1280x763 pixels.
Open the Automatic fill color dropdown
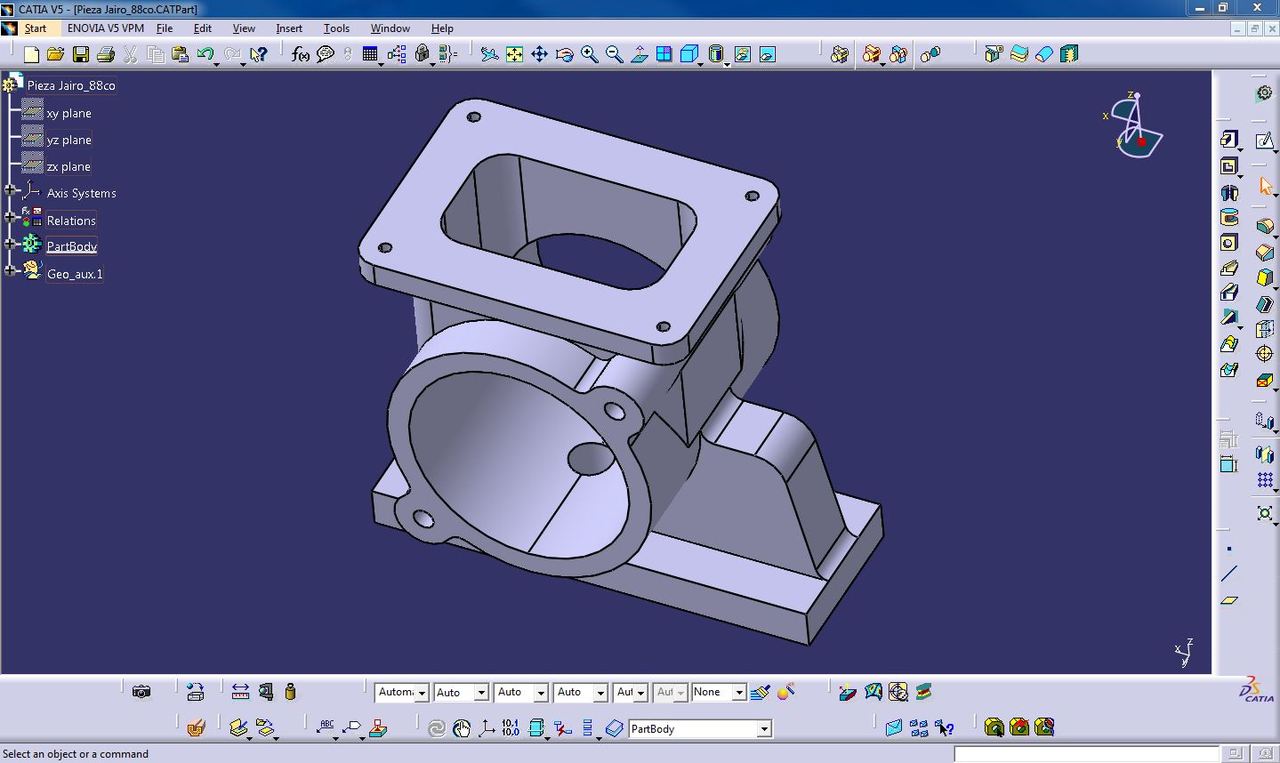(x=422, y=692)
